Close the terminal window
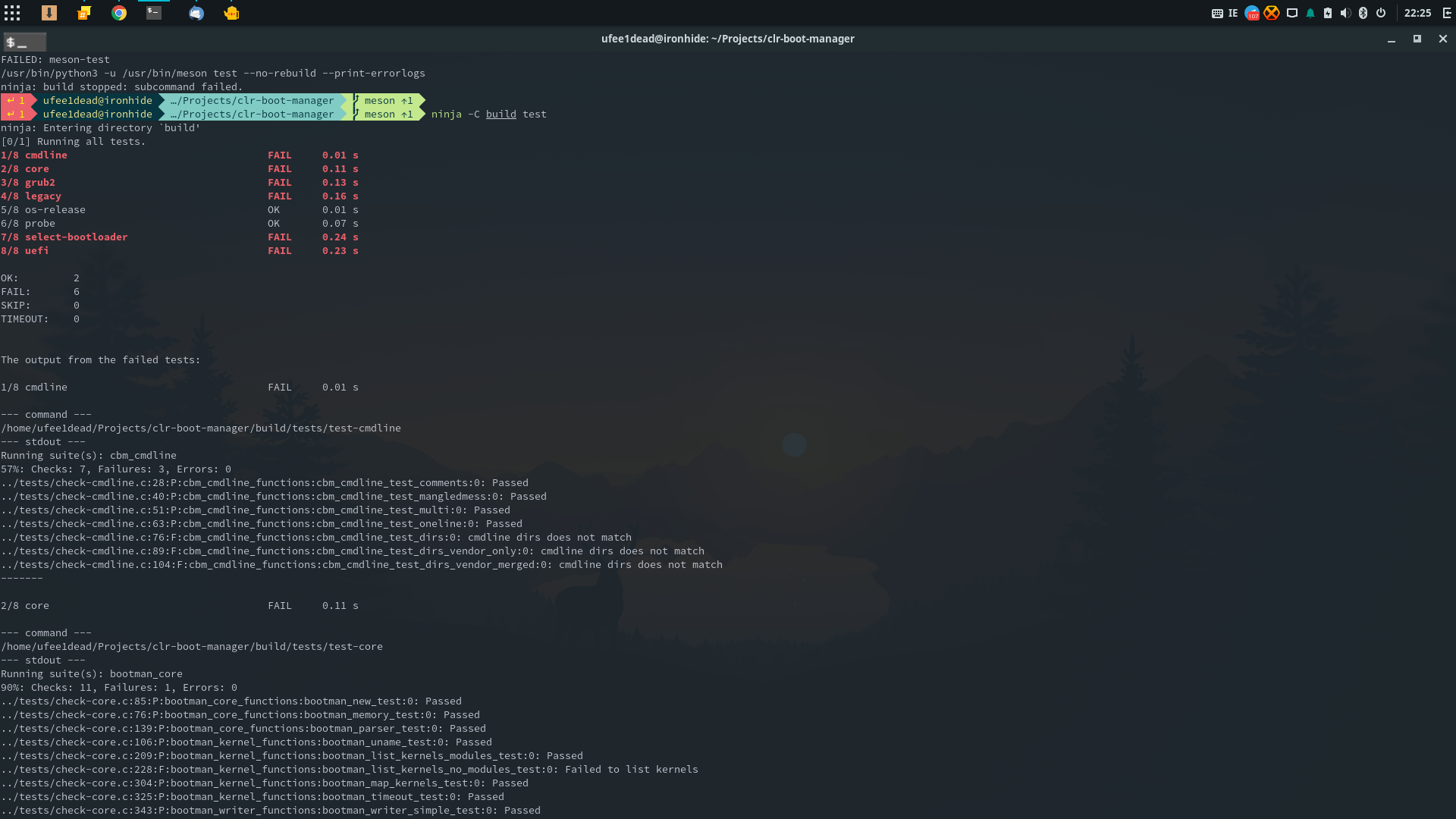1456x819 pixels. (1443, 39)
